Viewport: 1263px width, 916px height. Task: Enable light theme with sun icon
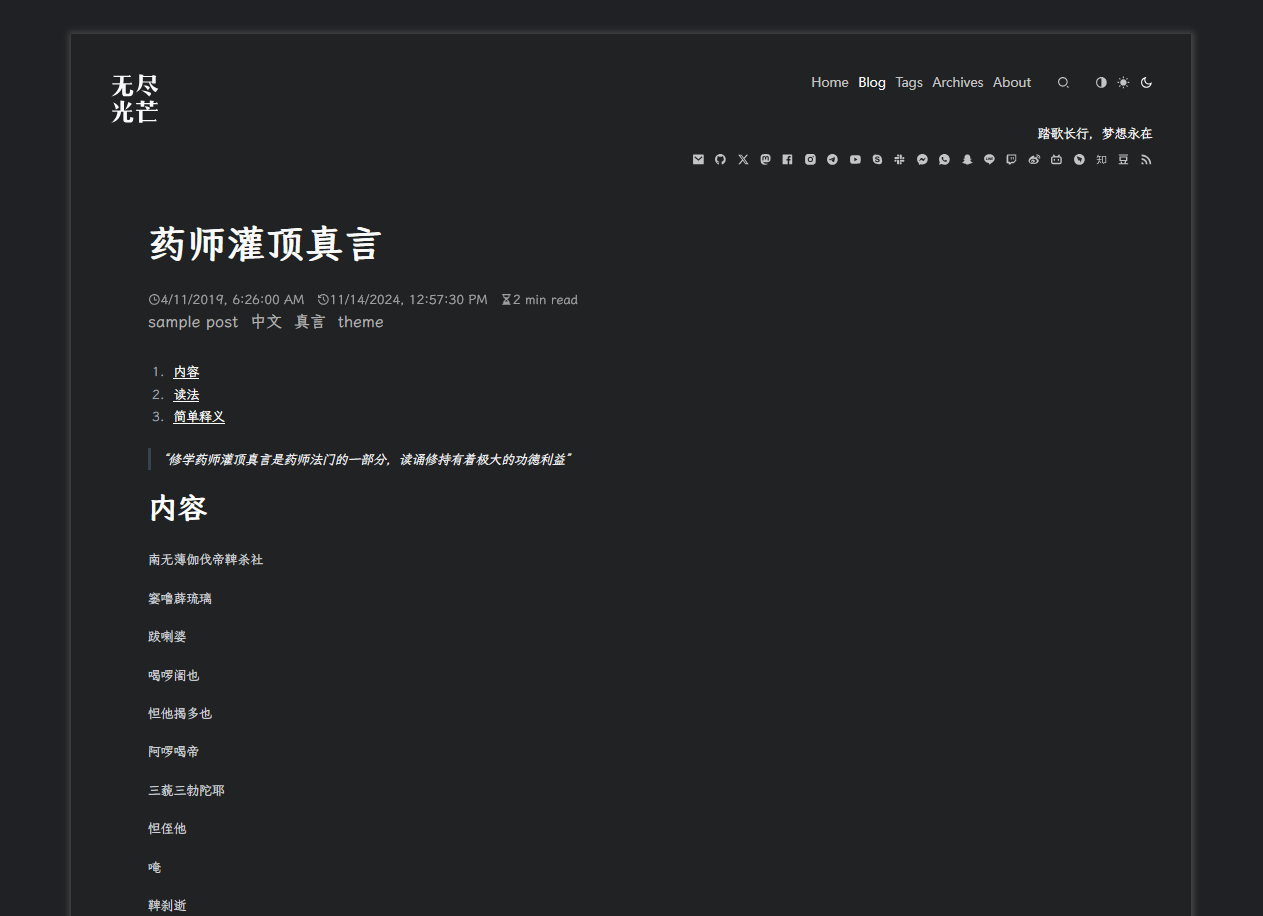pos(1123,83)
